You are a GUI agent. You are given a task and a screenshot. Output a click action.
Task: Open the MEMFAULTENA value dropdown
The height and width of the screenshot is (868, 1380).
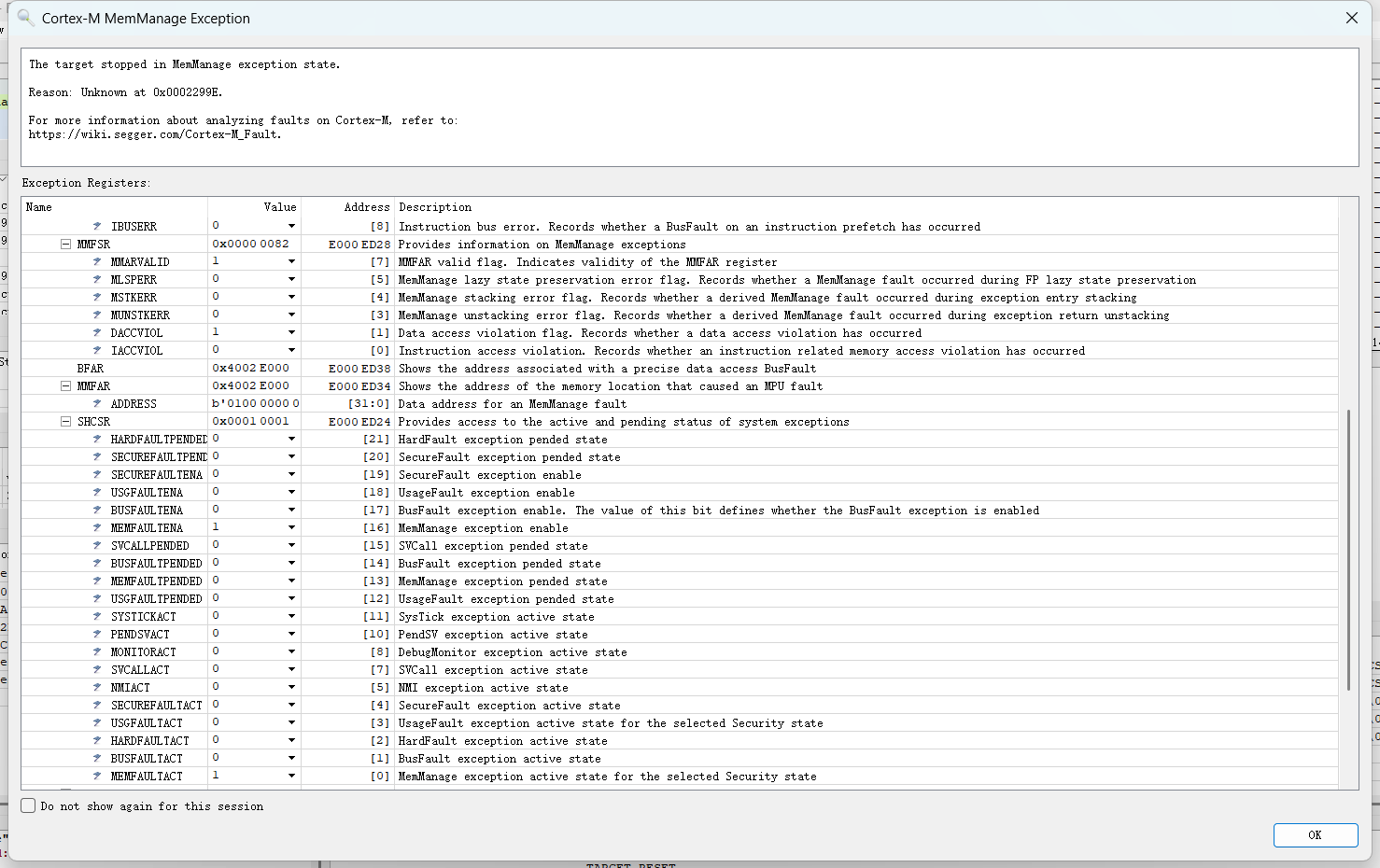pyautogui.click(x=290, y=527)
